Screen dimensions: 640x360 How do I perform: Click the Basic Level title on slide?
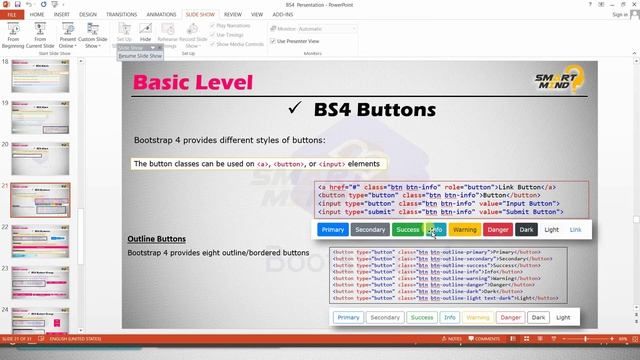(193, 82)
